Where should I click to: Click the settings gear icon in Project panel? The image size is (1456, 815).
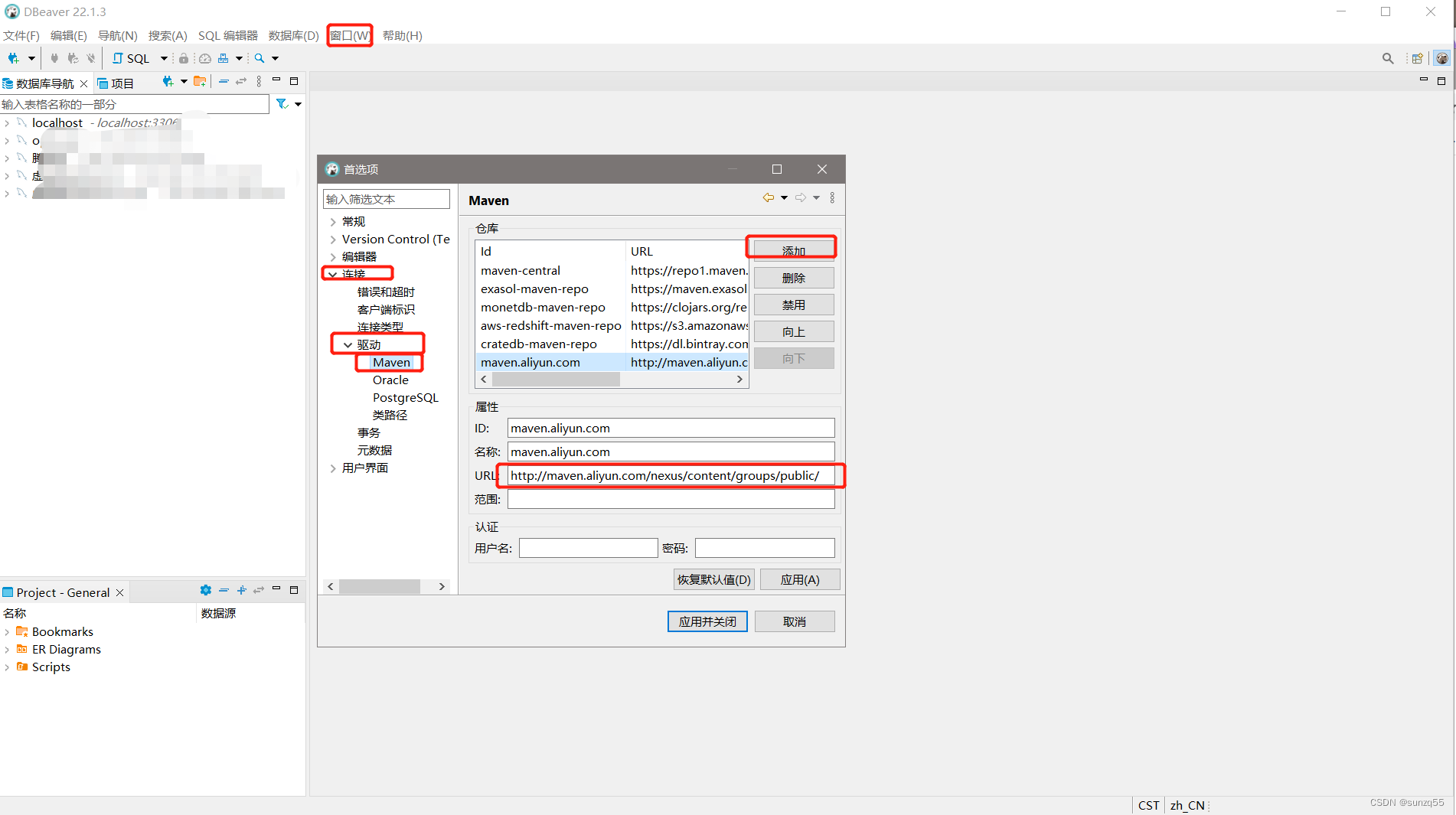coord(205,590)
